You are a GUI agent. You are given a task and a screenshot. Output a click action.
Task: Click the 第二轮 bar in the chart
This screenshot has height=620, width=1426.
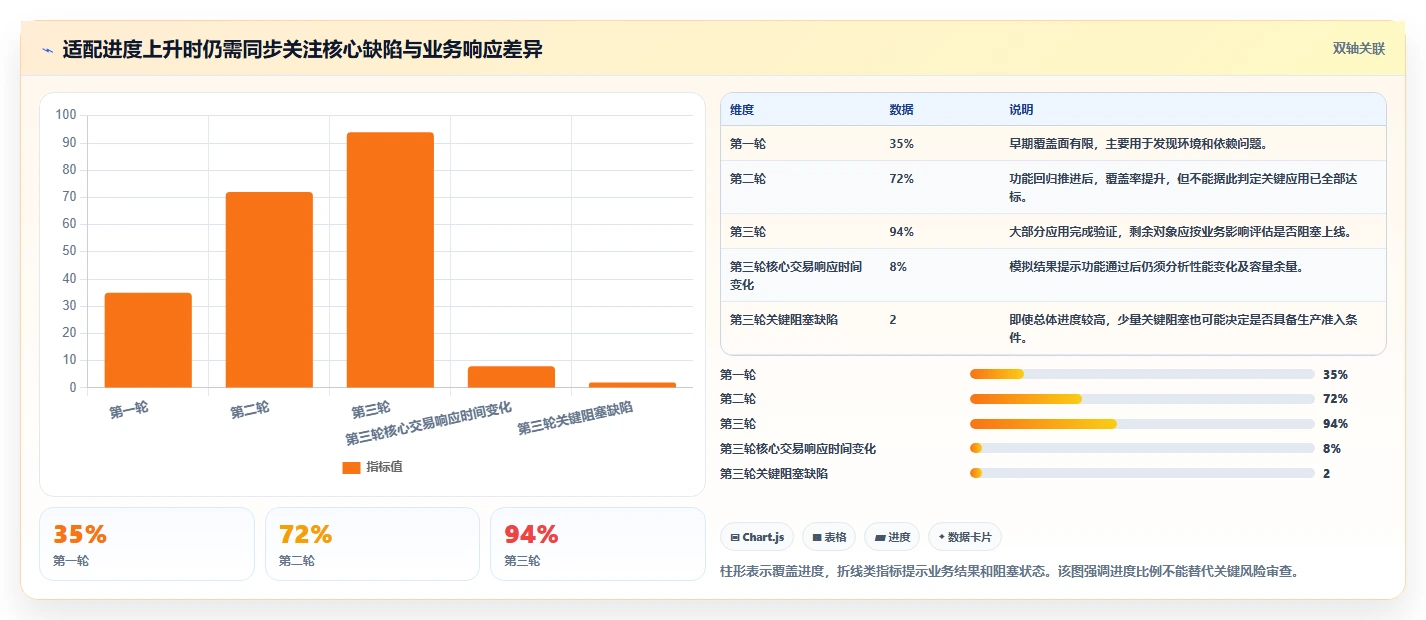tap(269, 290)
